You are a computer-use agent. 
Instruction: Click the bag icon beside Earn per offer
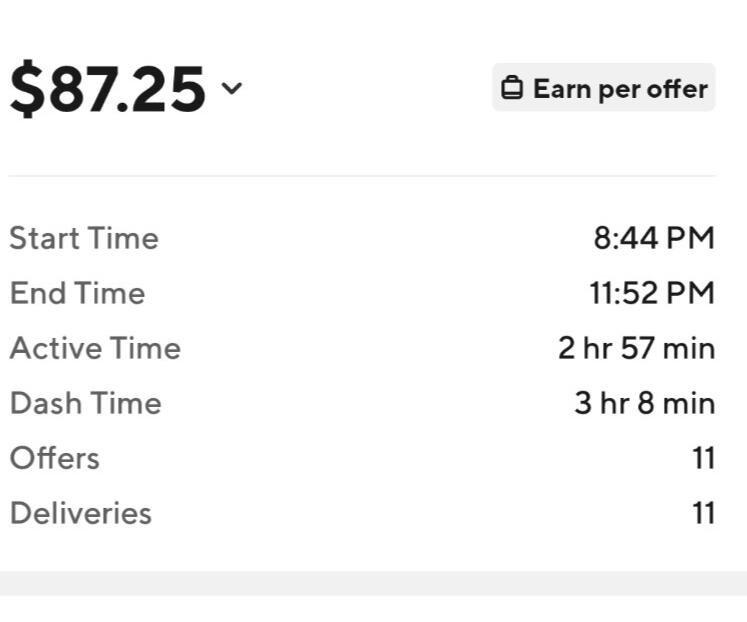(512, 88)
